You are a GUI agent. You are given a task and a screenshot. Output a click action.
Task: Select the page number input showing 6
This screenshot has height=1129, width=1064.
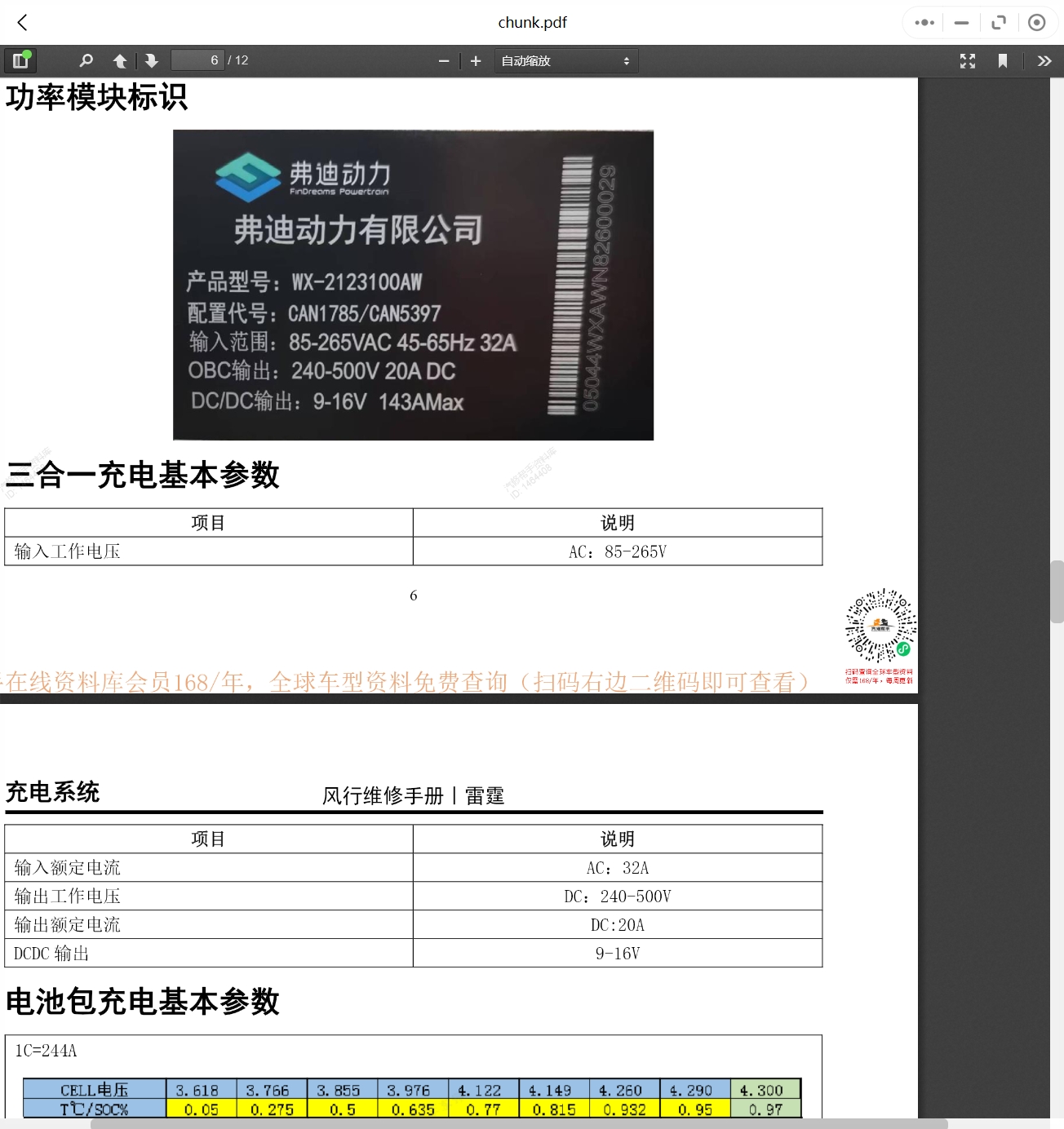coord(197,60)
